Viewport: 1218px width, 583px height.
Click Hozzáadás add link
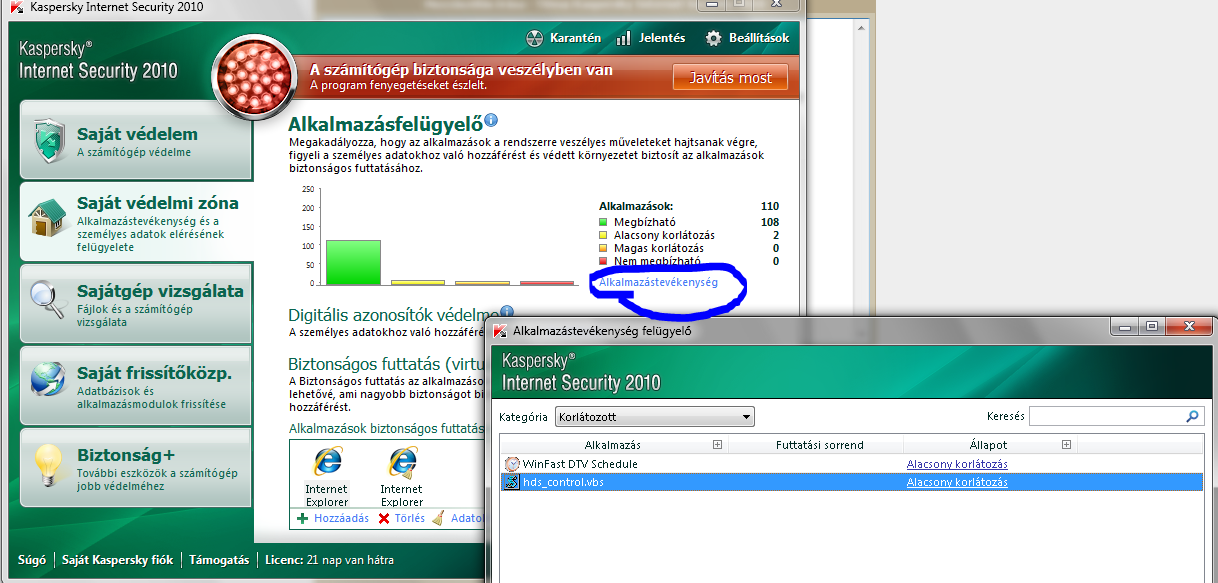[333, 518]
